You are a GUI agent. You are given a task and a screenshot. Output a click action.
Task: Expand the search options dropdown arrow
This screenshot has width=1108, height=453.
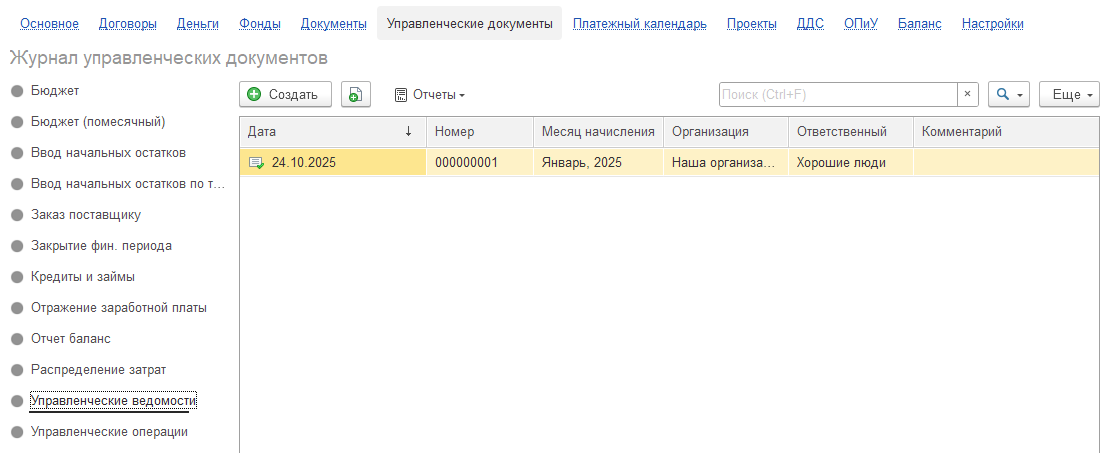[1020, 95]
